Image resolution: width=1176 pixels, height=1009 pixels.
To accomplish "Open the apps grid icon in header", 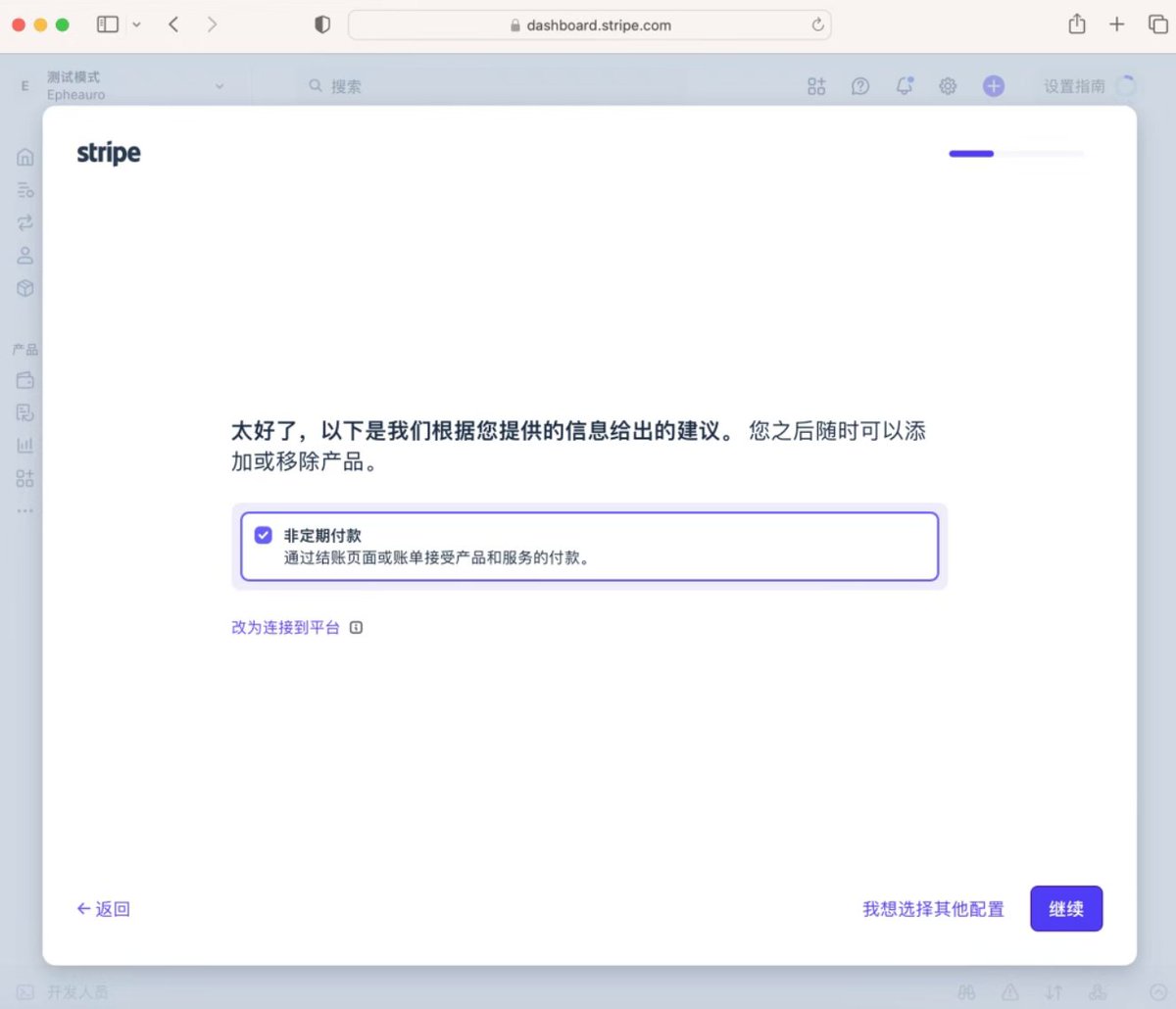I will pos(816,86).
